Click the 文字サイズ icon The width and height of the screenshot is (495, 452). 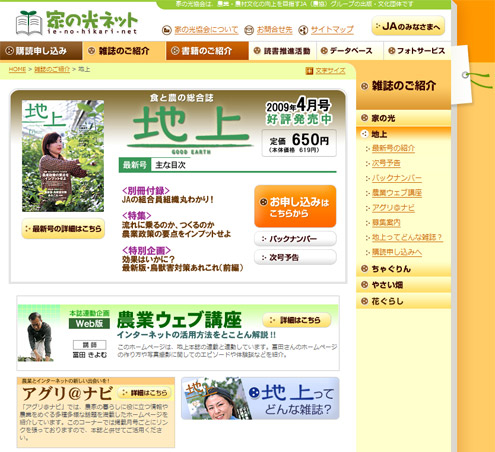309,71
